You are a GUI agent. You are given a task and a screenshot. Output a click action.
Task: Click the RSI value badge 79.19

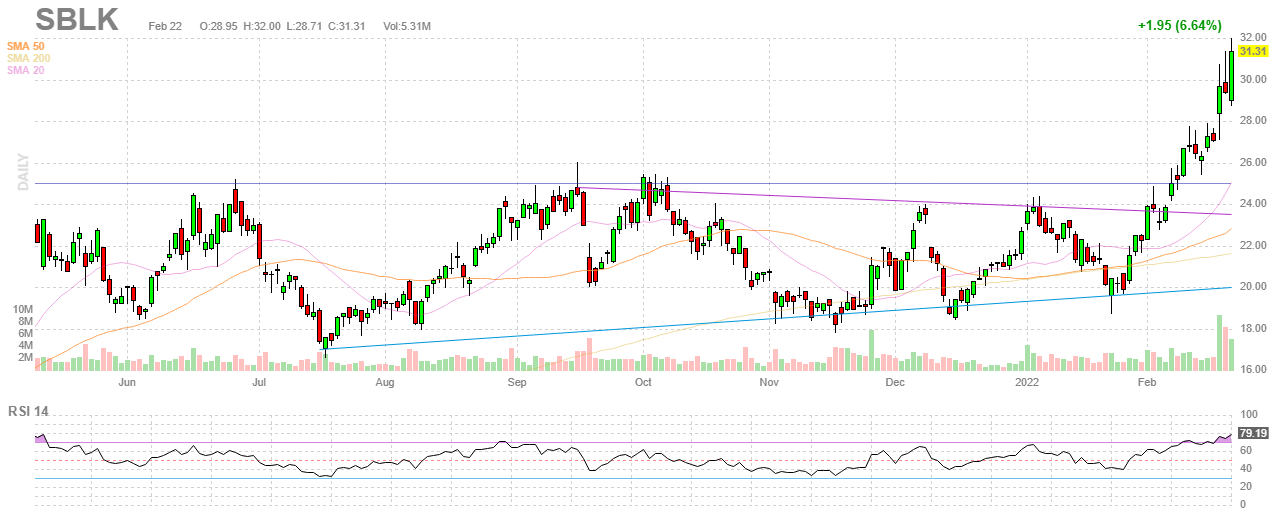click(x=1253, y=434)
